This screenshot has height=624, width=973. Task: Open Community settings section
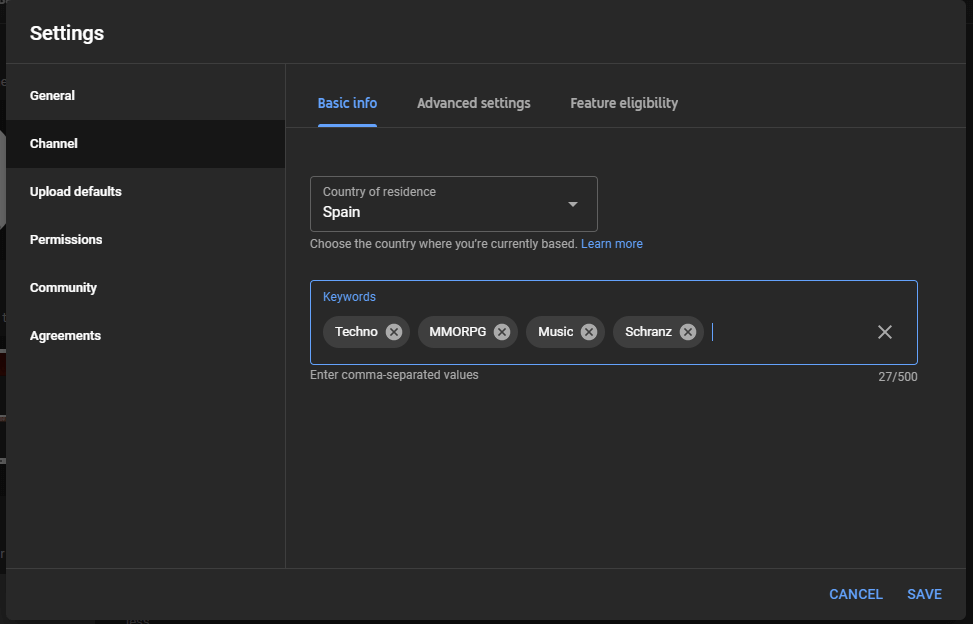click(63, 288)
